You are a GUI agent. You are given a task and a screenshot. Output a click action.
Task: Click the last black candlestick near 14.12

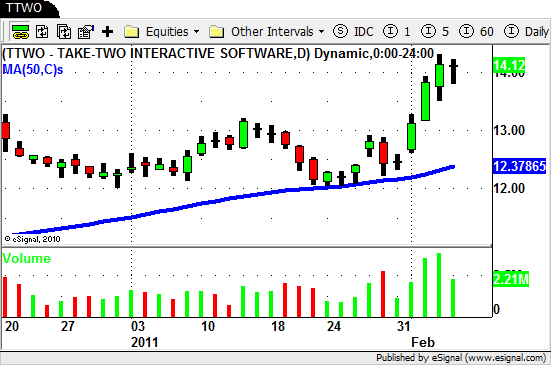(454, 71)
